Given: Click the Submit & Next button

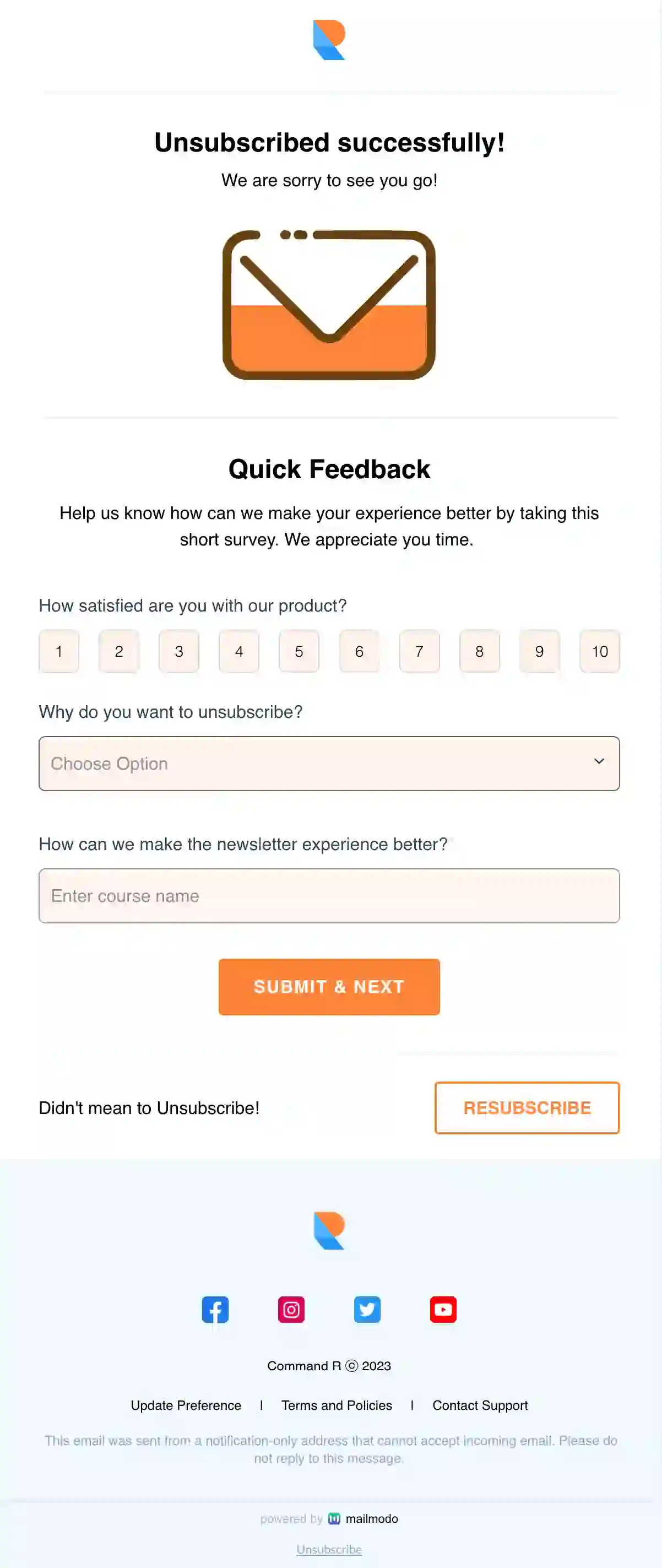Looking at the screenshot, I should click(x=329, y=987).
